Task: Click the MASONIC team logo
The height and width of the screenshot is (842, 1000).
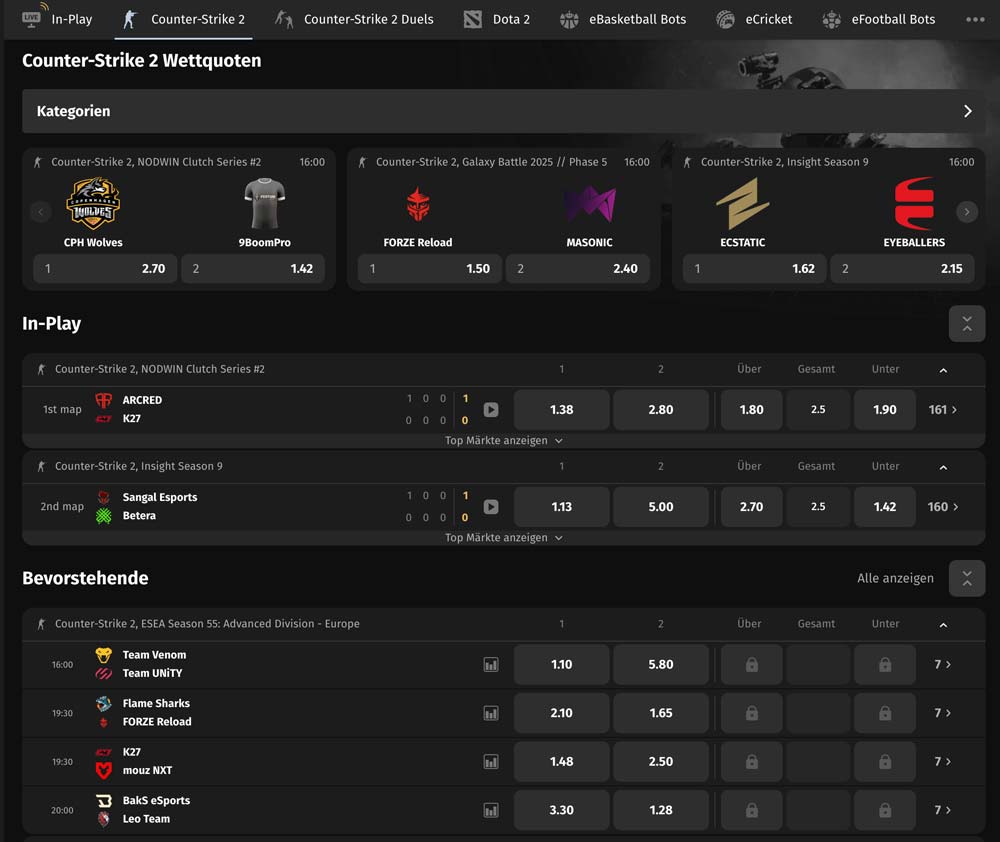Action: click(590, 204)
